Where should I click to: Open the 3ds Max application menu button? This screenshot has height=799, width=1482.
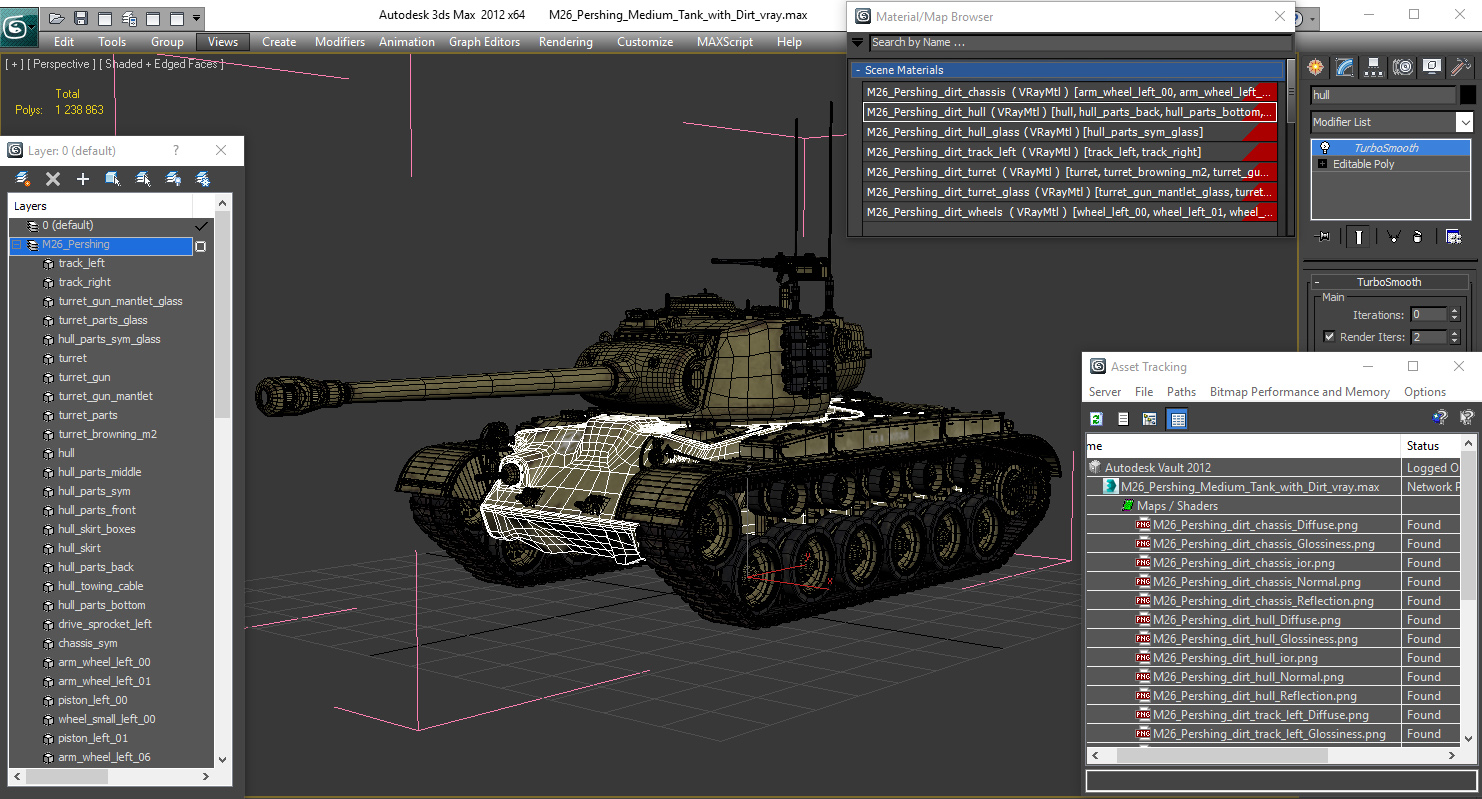click(19, 25)
